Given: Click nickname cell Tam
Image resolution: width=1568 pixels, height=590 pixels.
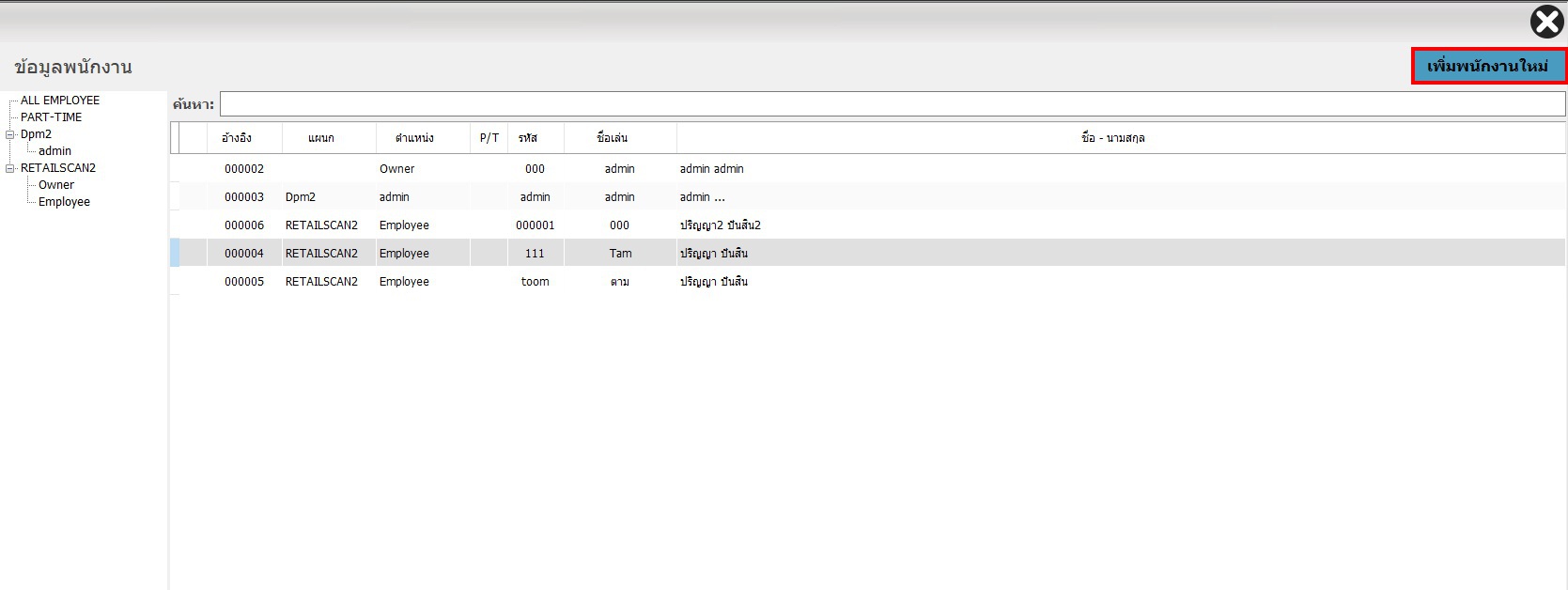Looking at the screenshot, I should [x=620, y=254].
